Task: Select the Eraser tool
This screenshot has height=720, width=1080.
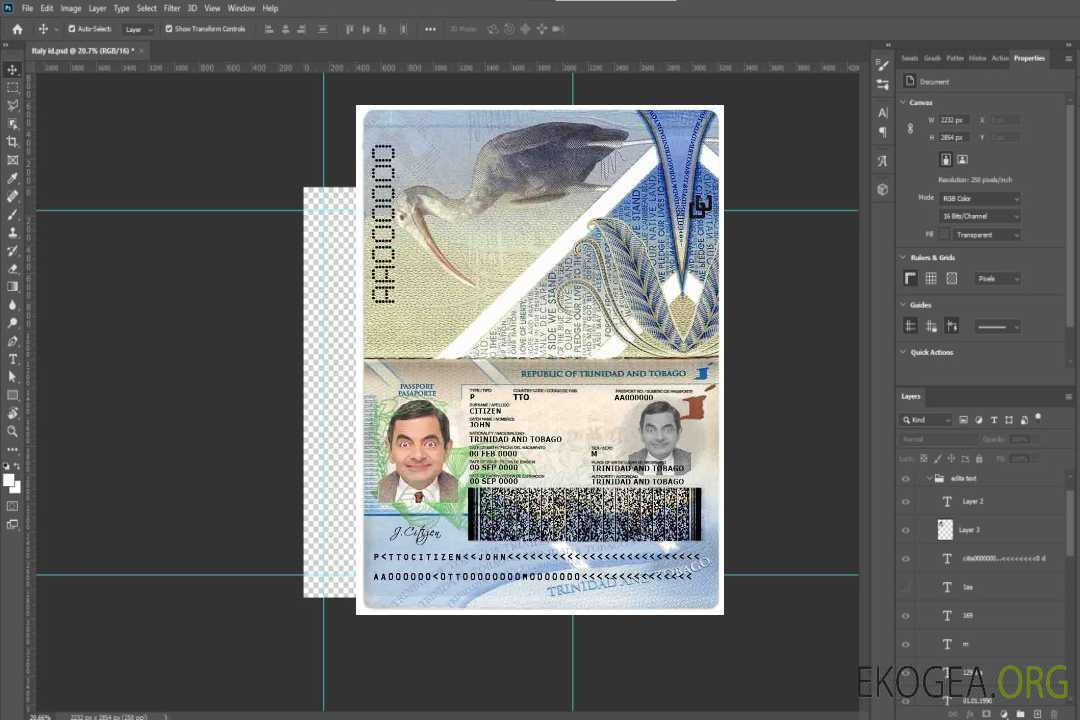Action: pos(12,269)
